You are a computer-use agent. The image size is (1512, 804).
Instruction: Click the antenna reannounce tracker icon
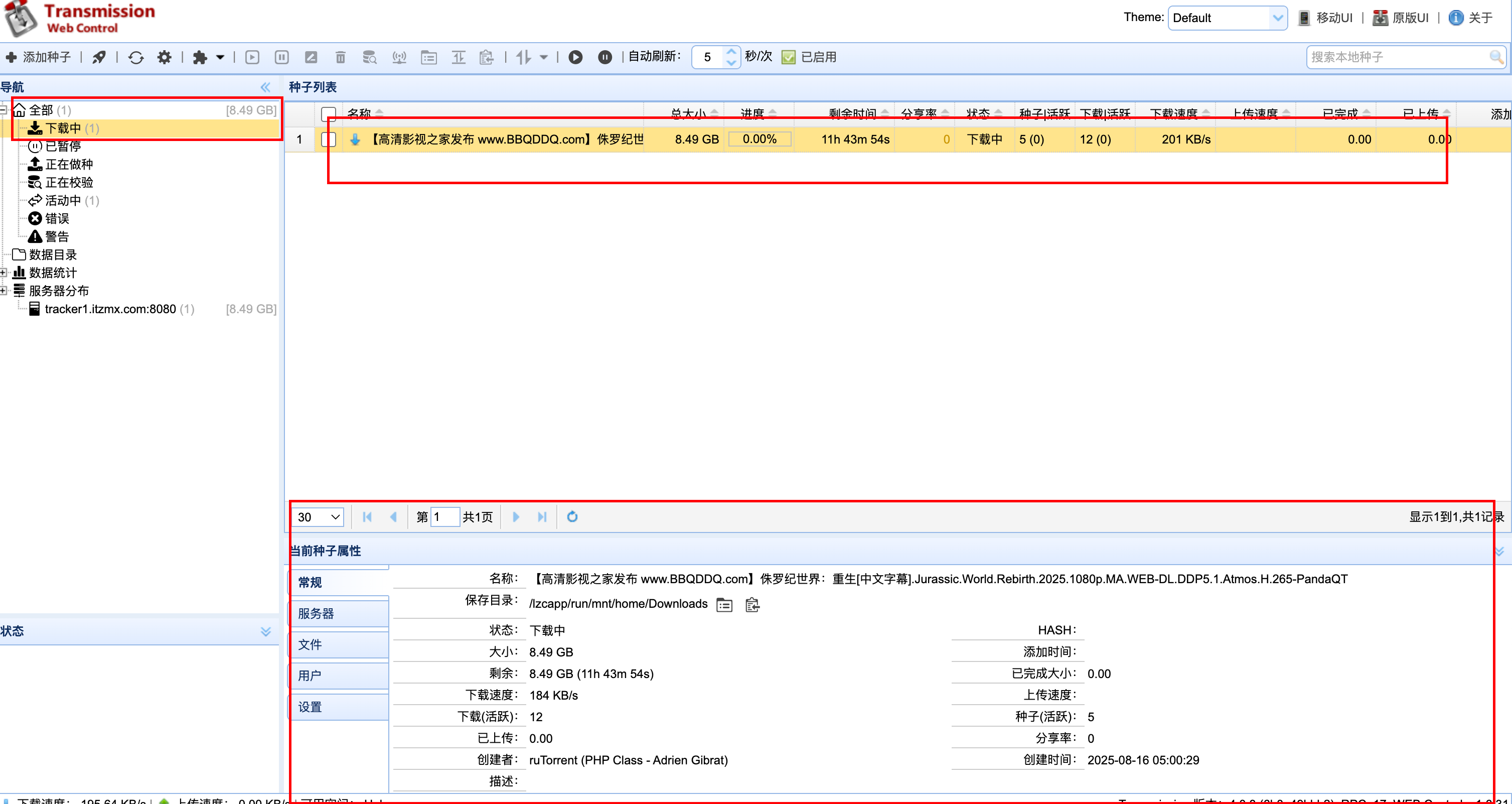[x=399, y=57]
